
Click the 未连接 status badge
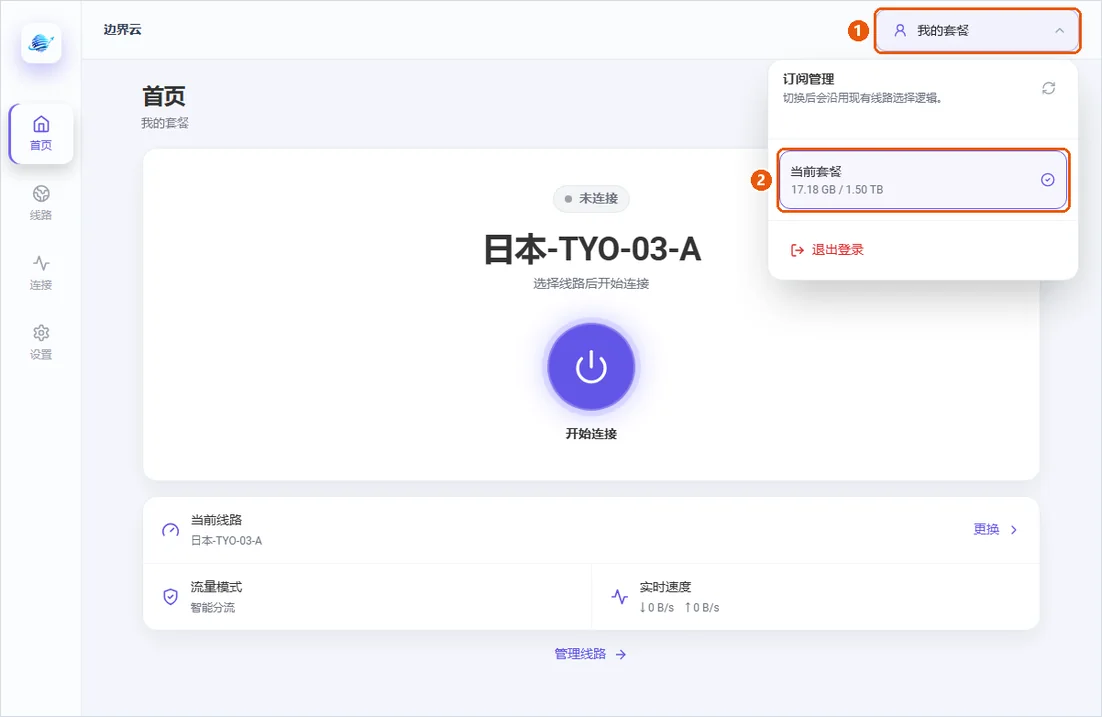coord(591,199)
